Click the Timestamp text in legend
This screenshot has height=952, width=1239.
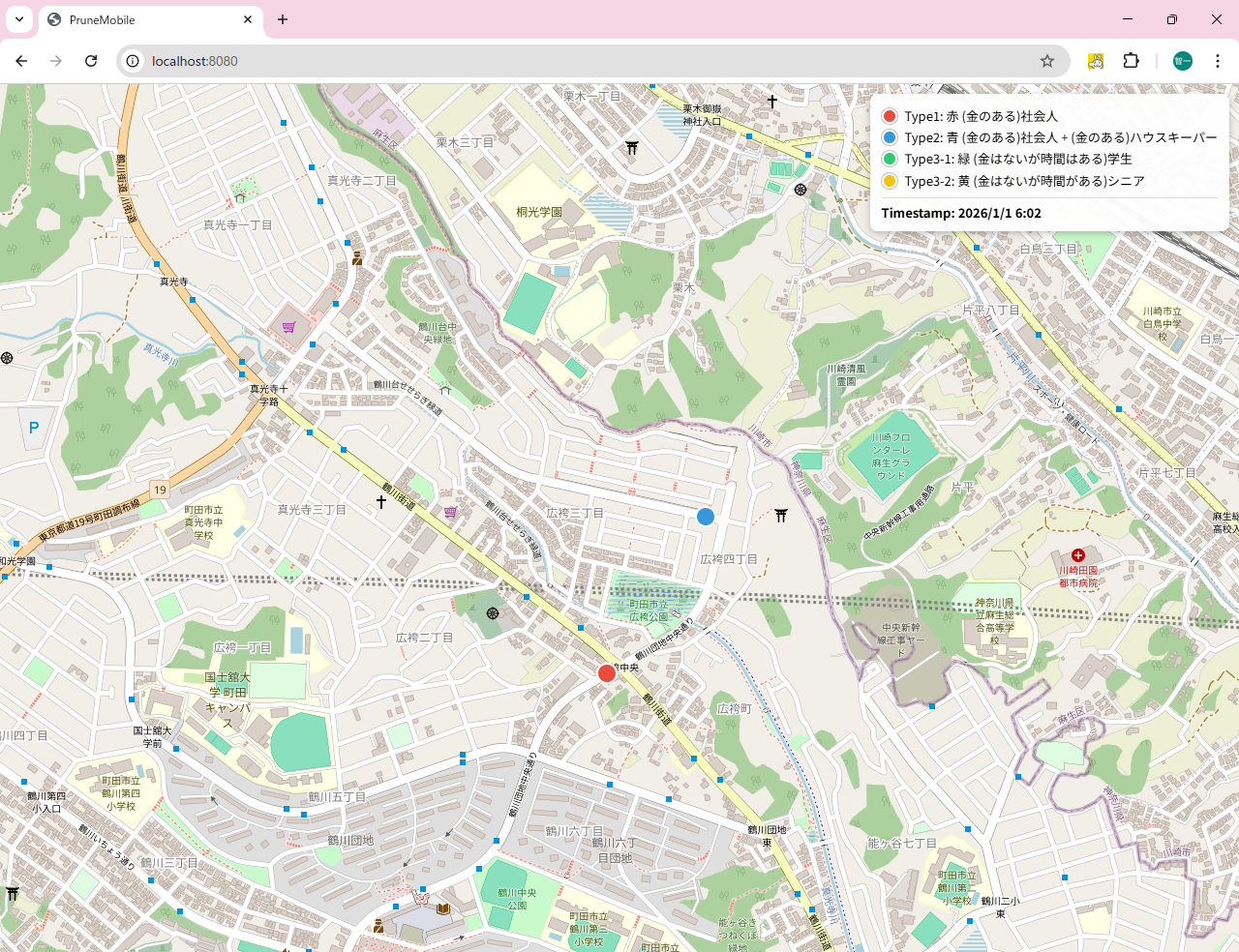(x=961, y=213)
